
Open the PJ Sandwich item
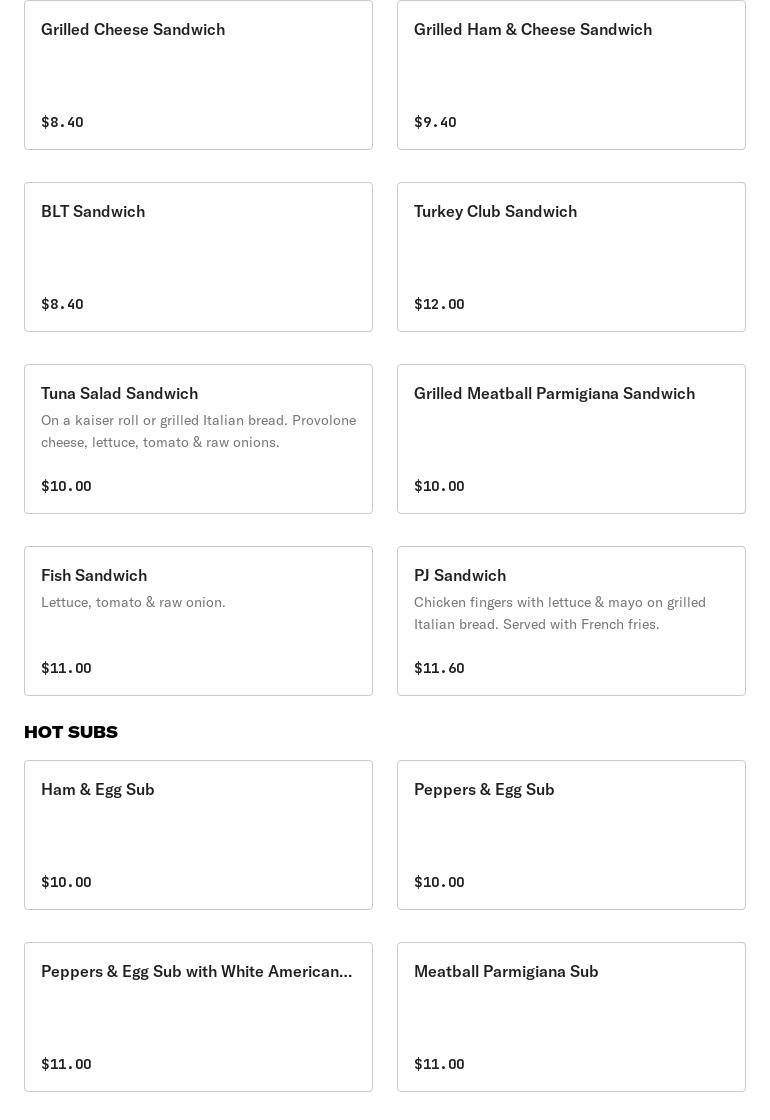tap(571, 621)
